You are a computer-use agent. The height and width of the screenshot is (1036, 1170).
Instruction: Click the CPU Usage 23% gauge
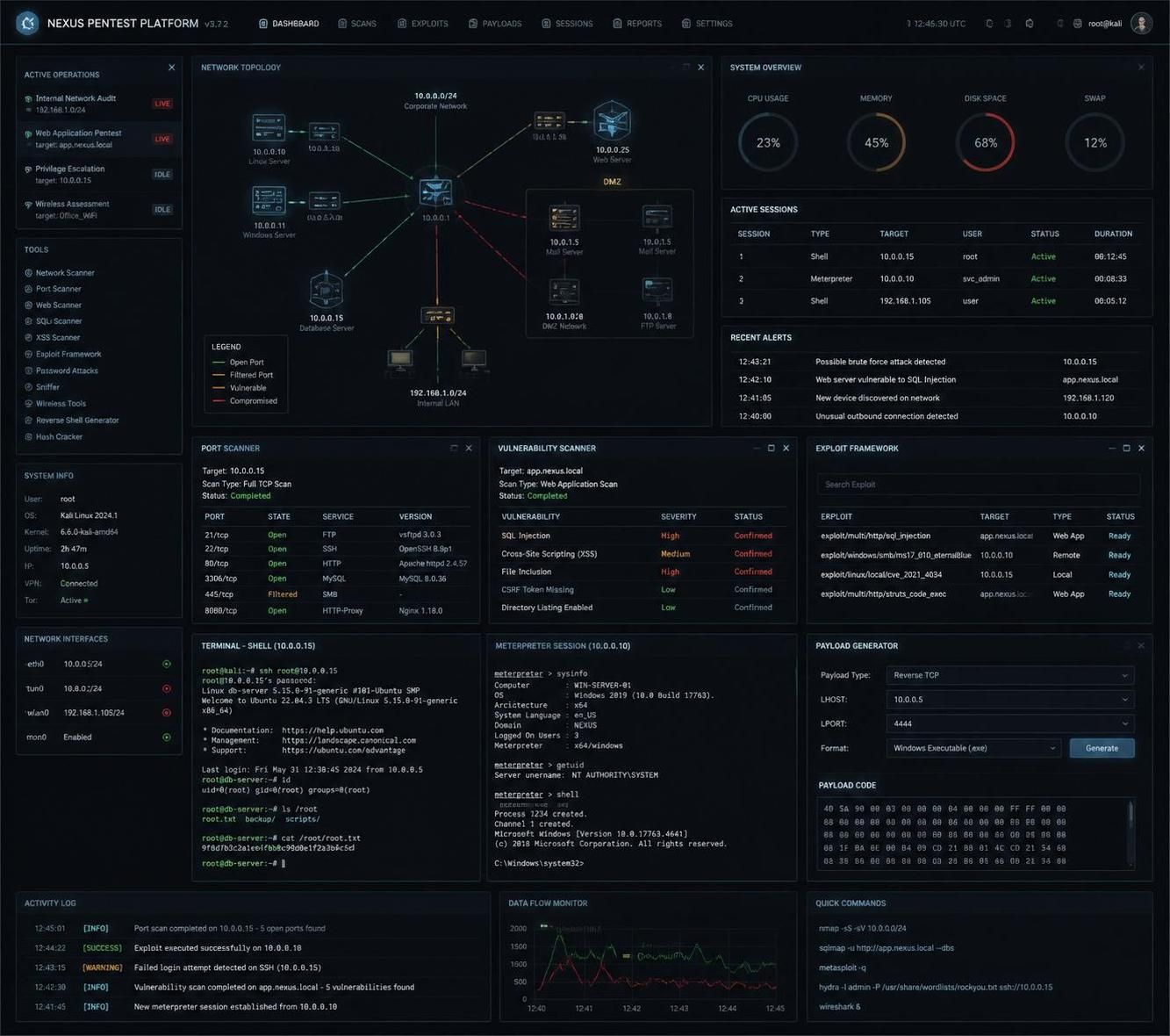point(768,142)
